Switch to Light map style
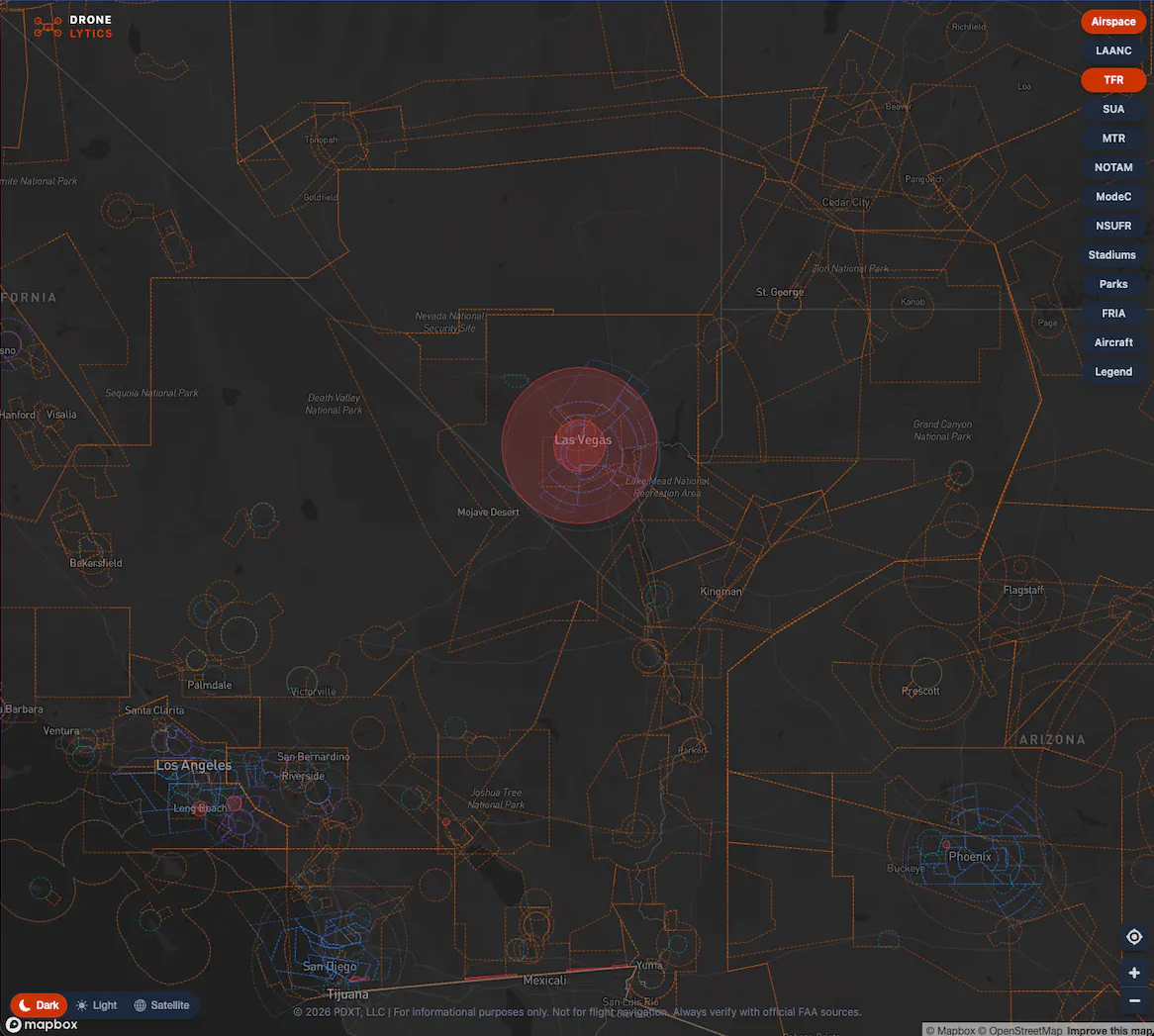 pyautogui.click(x=96, y=1005)
